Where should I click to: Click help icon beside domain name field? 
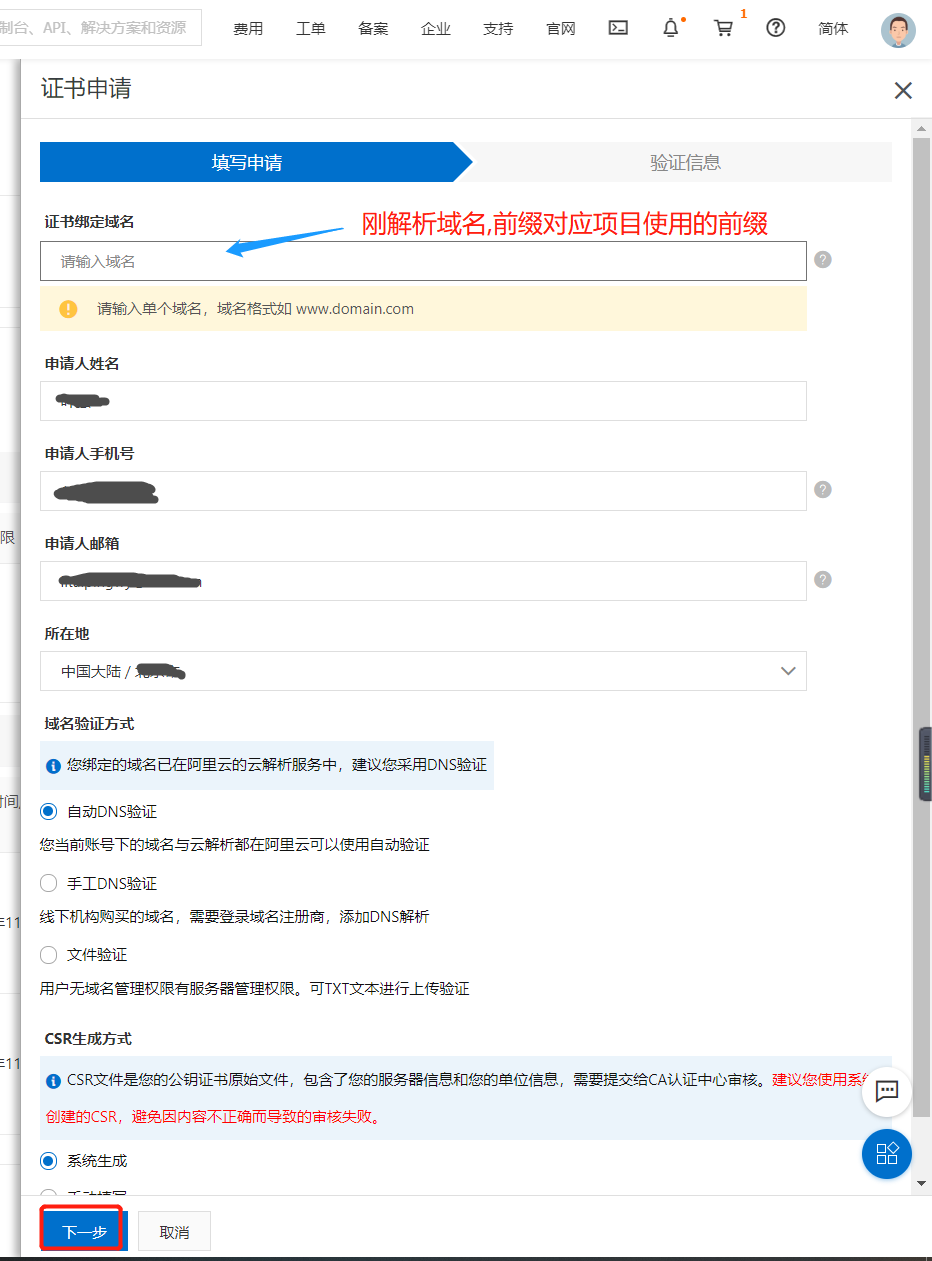823,260
